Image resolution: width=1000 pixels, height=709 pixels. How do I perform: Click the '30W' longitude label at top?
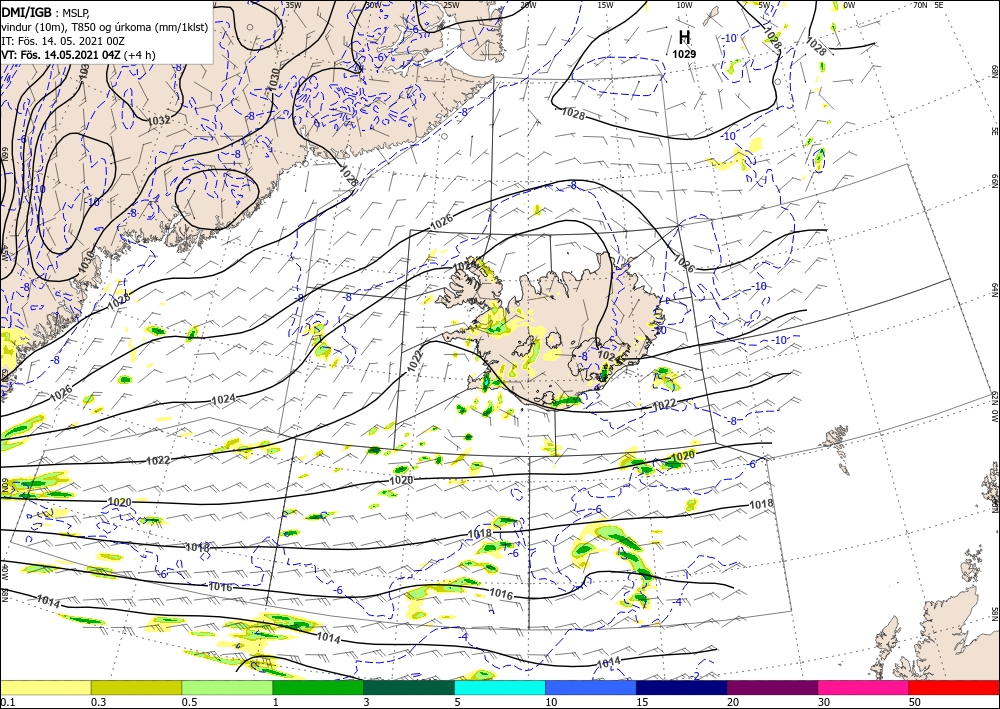tap(373, 5)
